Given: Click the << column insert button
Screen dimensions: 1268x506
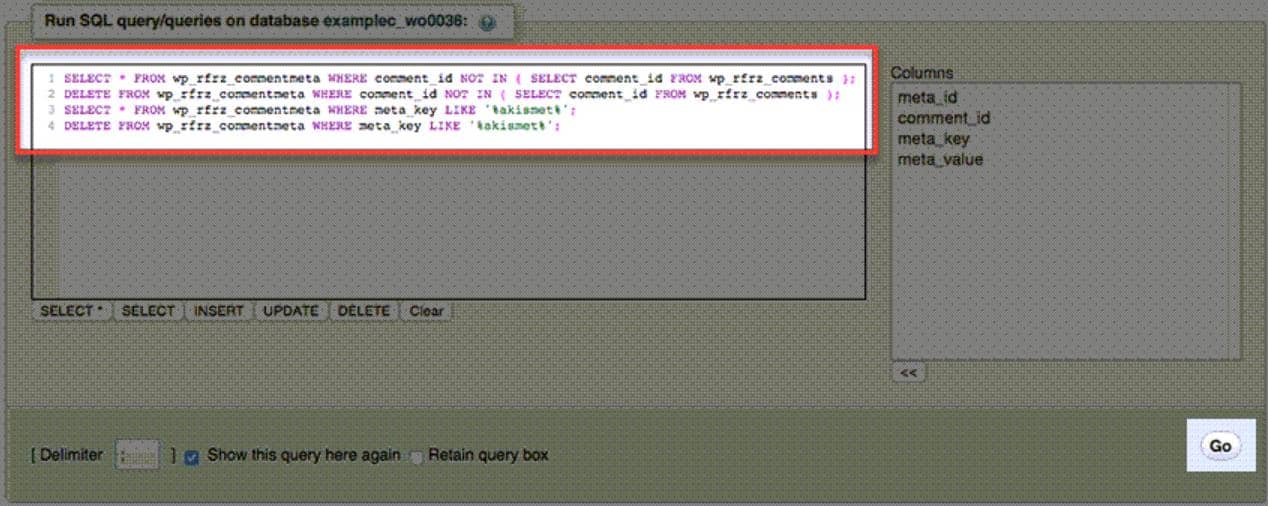Looking at the screenshot, I should [x=908, y=372].
